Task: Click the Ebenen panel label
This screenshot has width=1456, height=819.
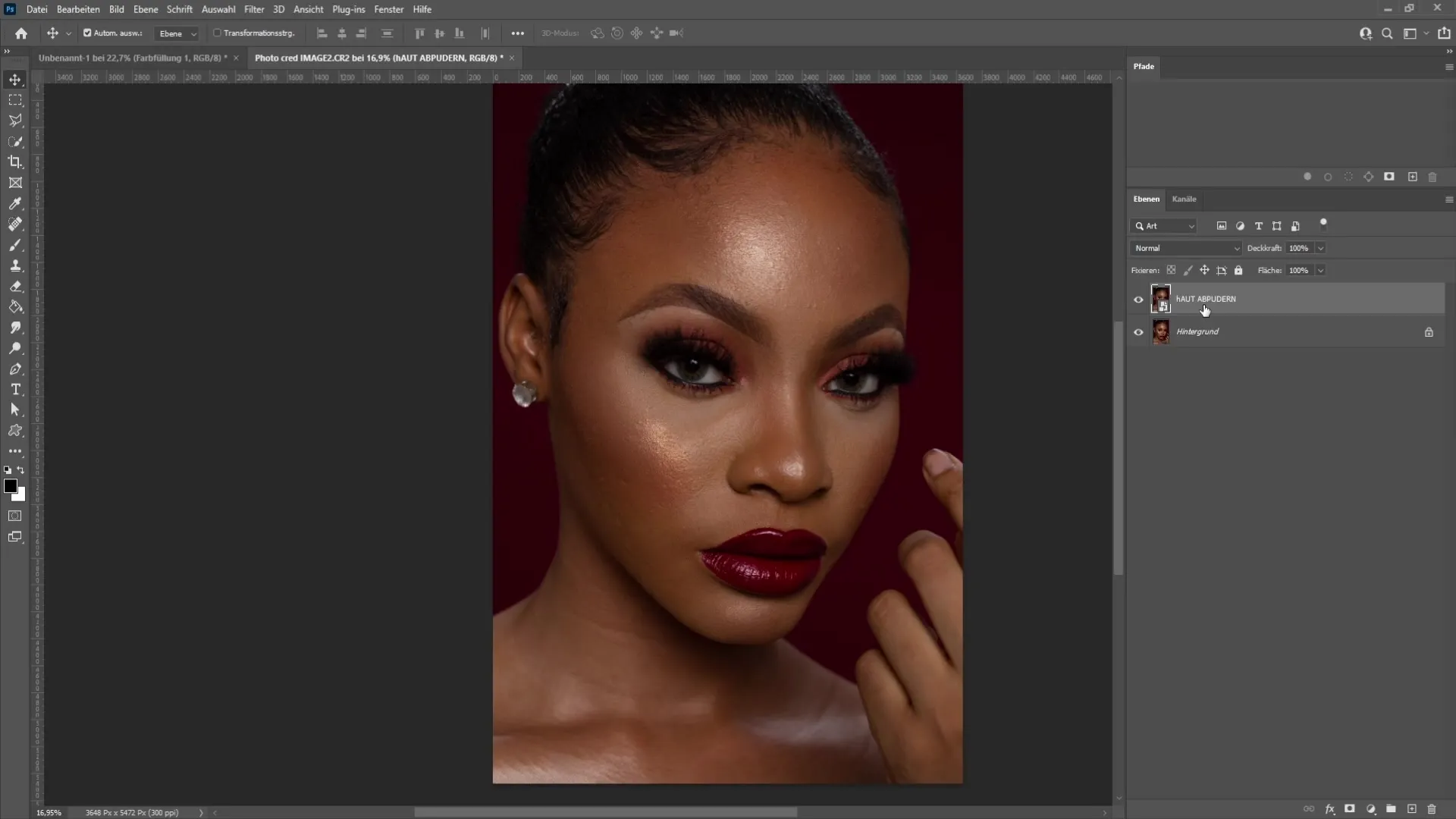Action: (x=1146, y=198)
